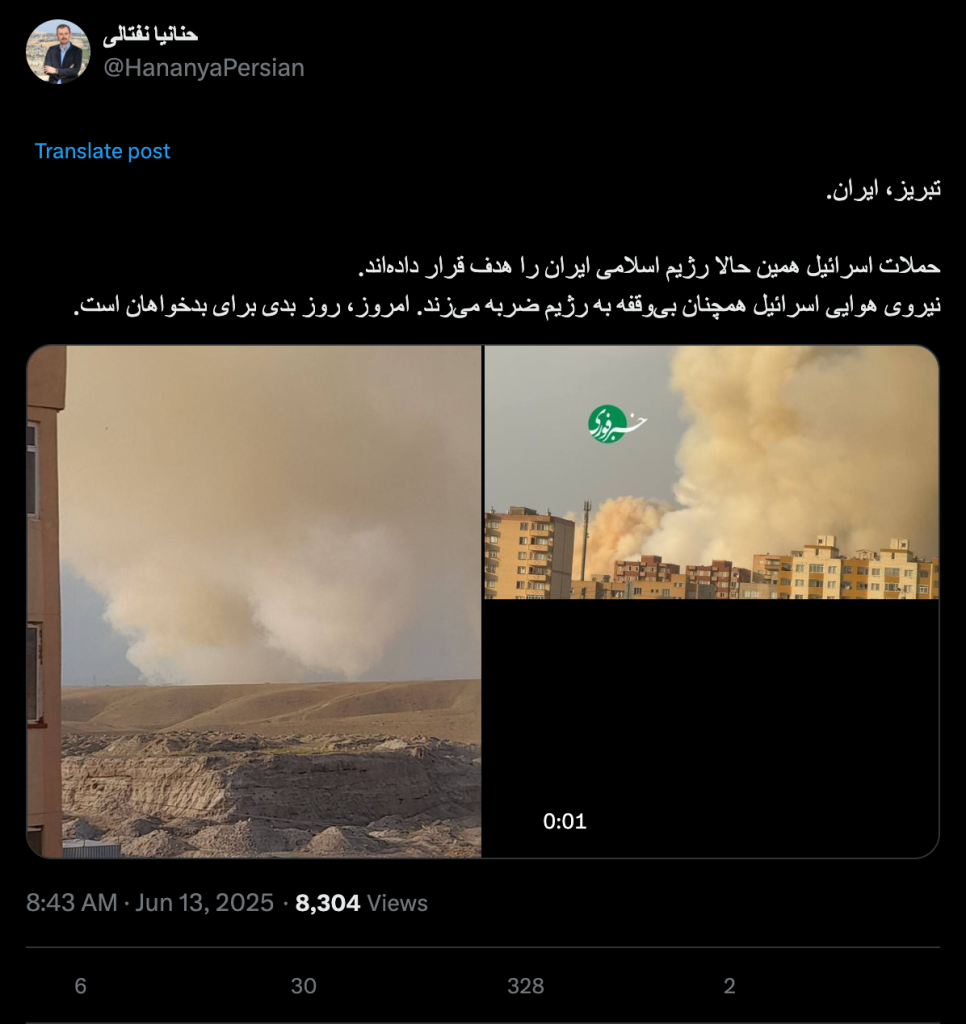This screenshot has height=1024, width=966.
Task: Click the Translate post link
Action: click(x=102, y=151)
